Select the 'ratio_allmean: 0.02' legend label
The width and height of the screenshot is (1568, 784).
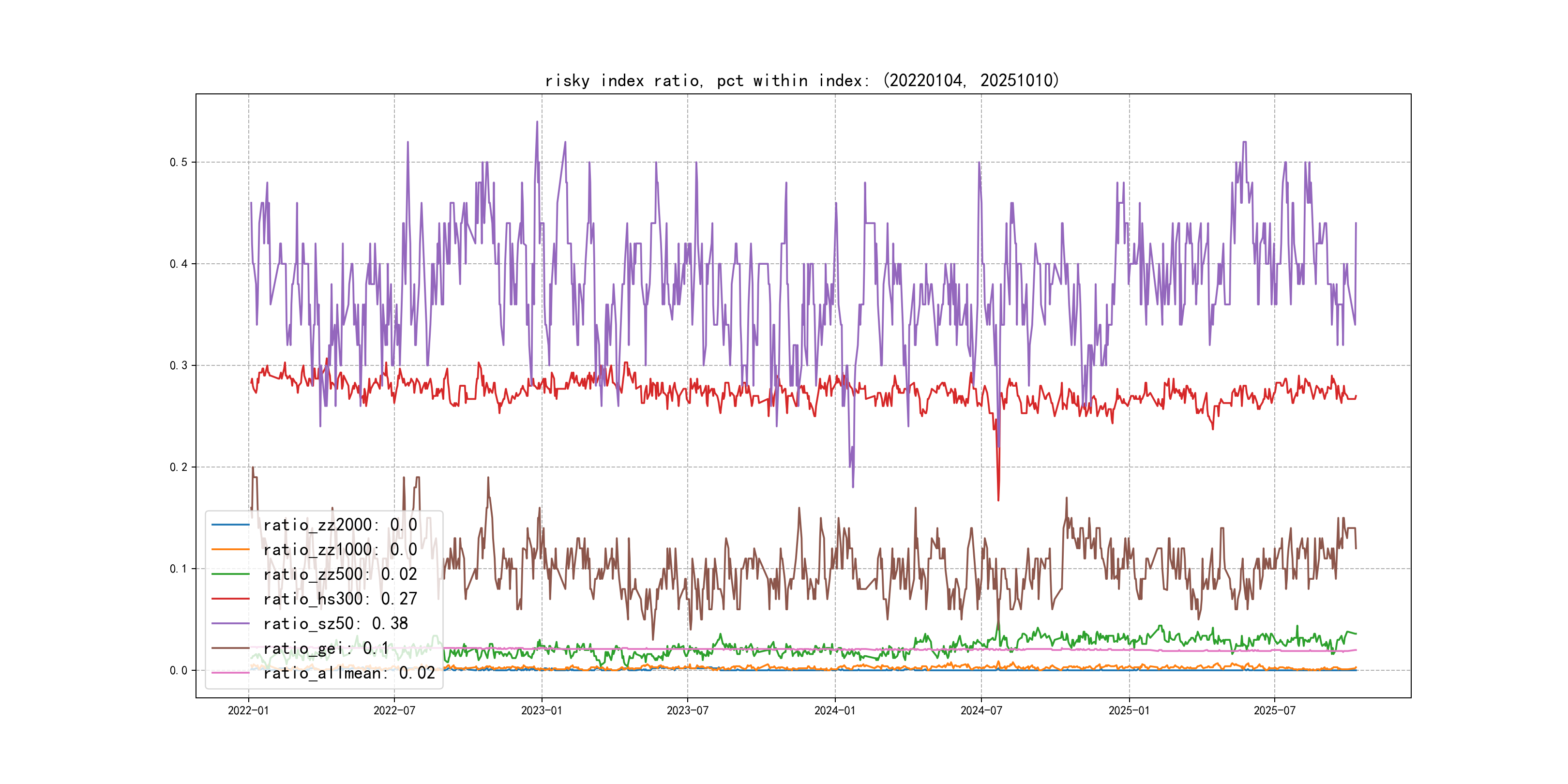tap(349, 673)
